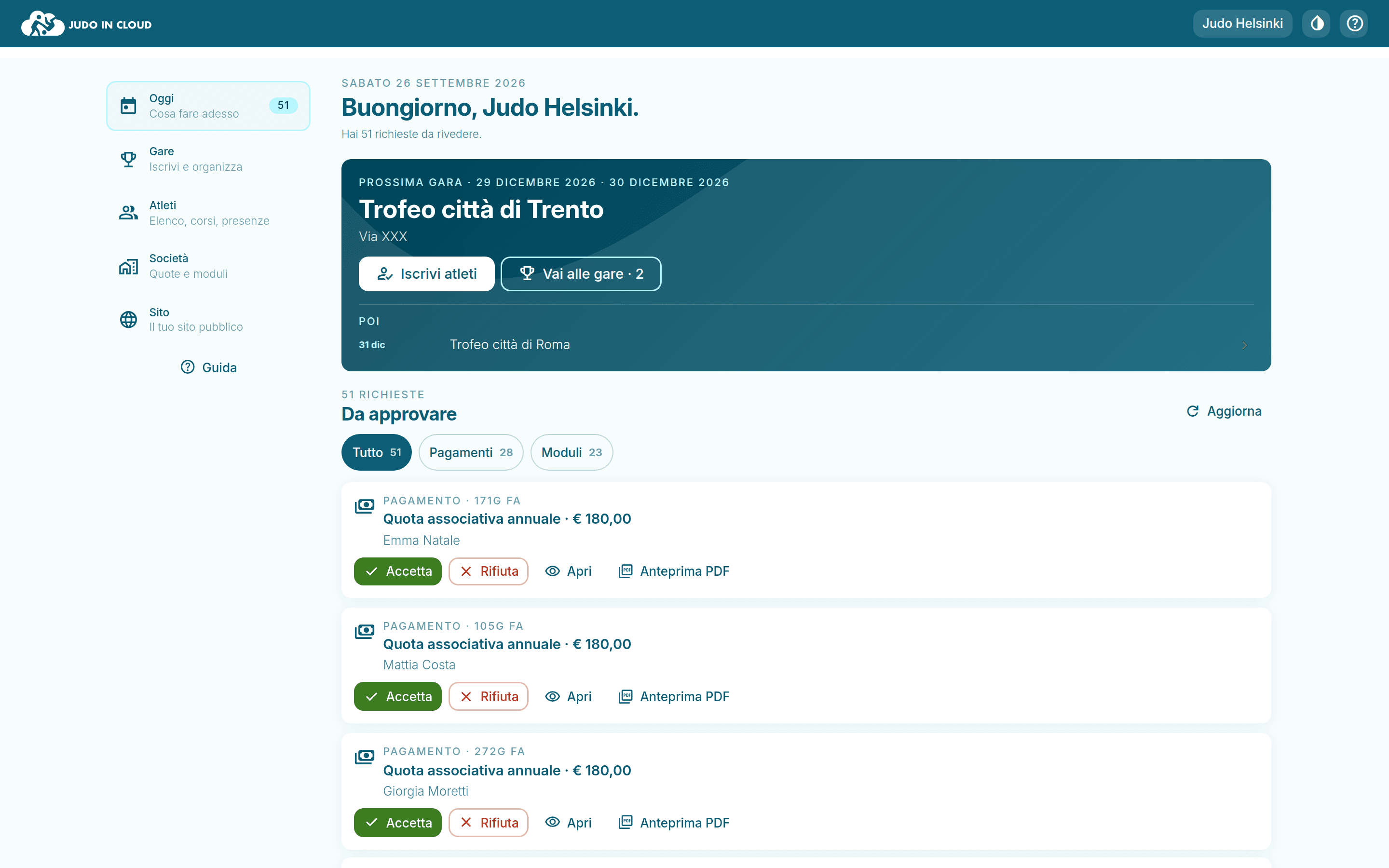Screen dimensions: 1389x868
Task: Go to Atleti sidebar section
Action: tap(208, 213)
